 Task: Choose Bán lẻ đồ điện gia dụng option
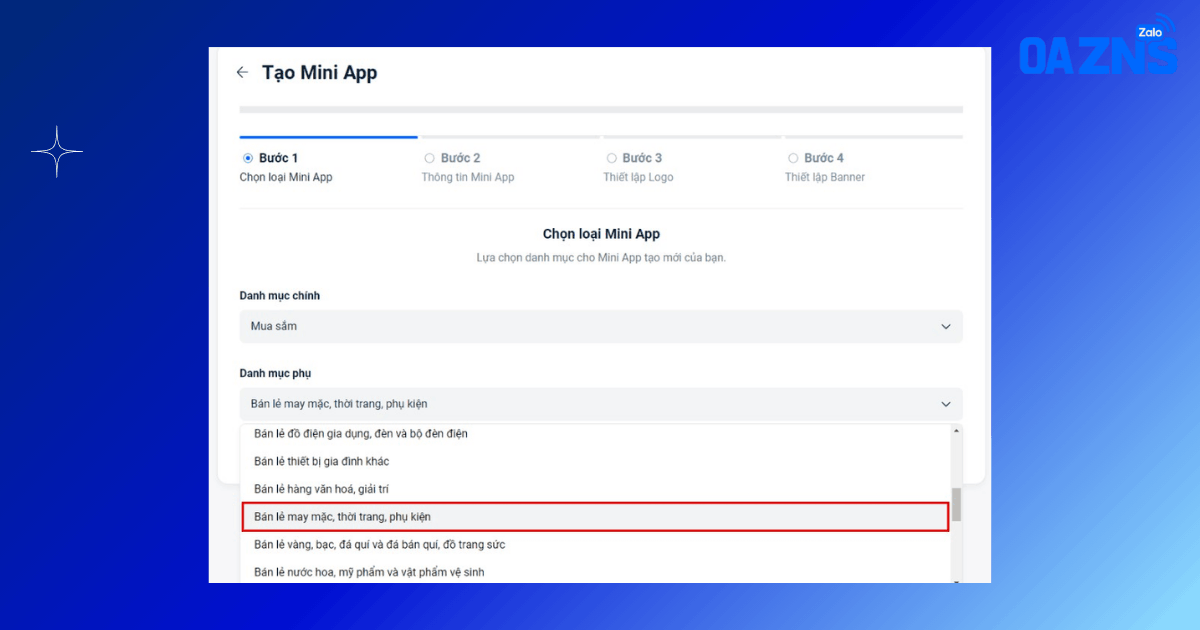[x=595, y=434]
